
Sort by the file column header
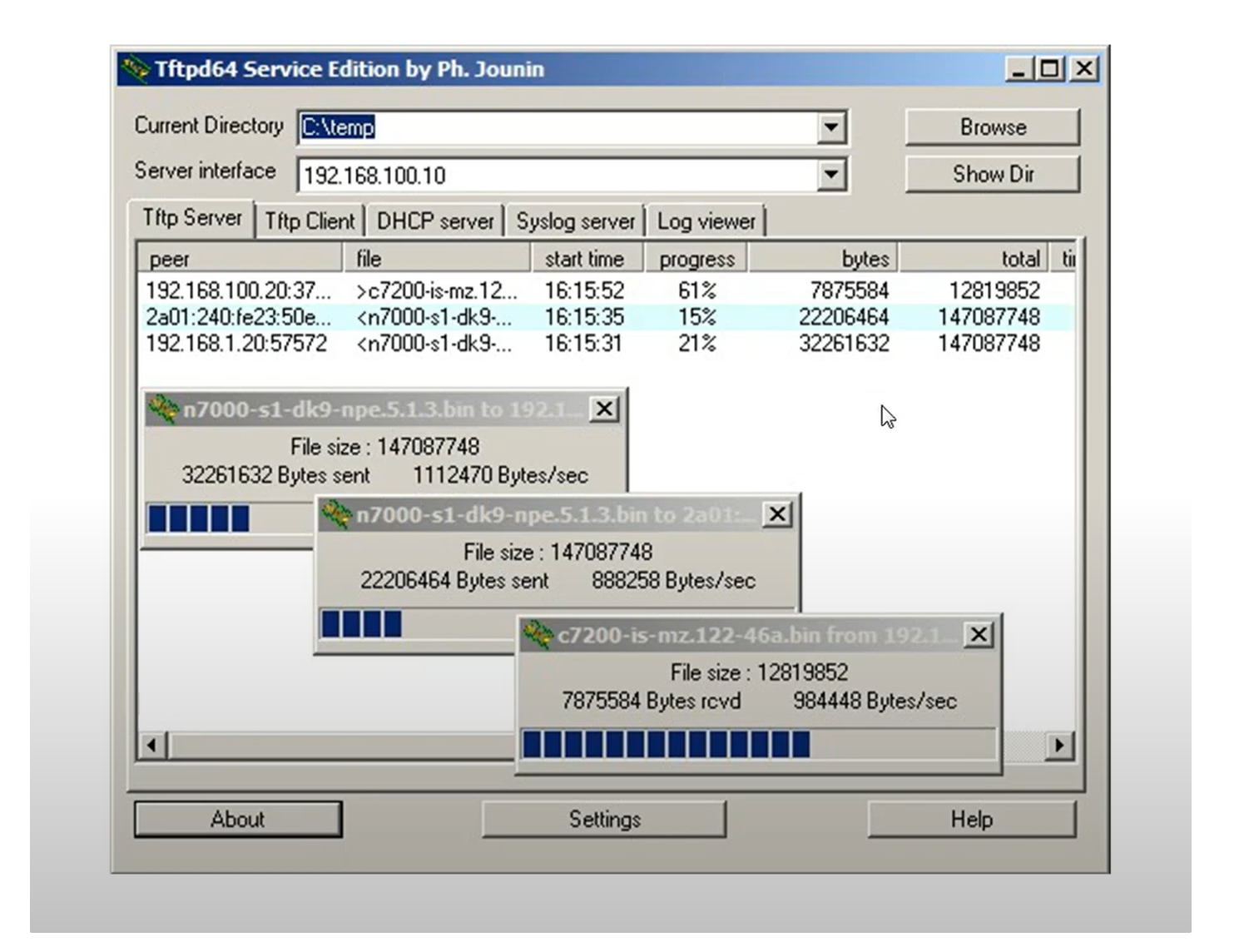[438, 259]
